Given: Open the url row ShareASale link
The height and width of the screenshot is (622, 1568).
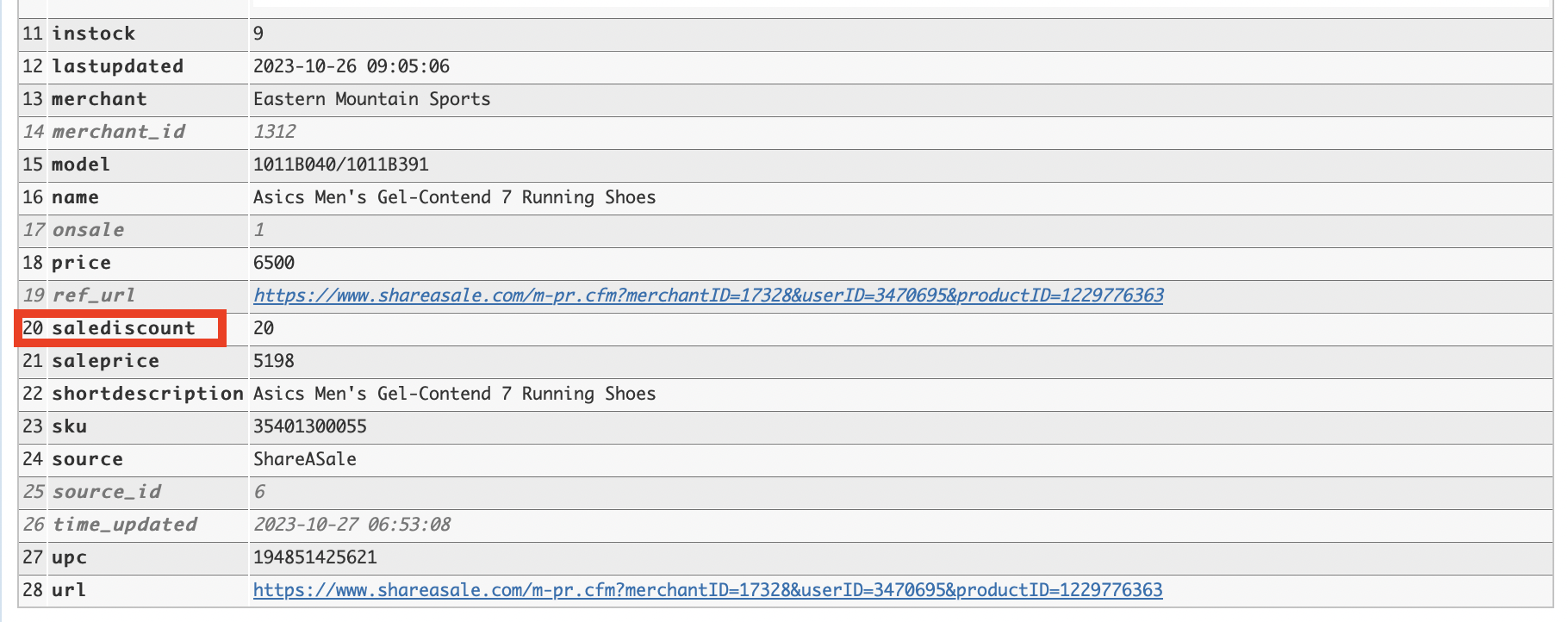Looking at the screenshot, I should tap(708, 590).
